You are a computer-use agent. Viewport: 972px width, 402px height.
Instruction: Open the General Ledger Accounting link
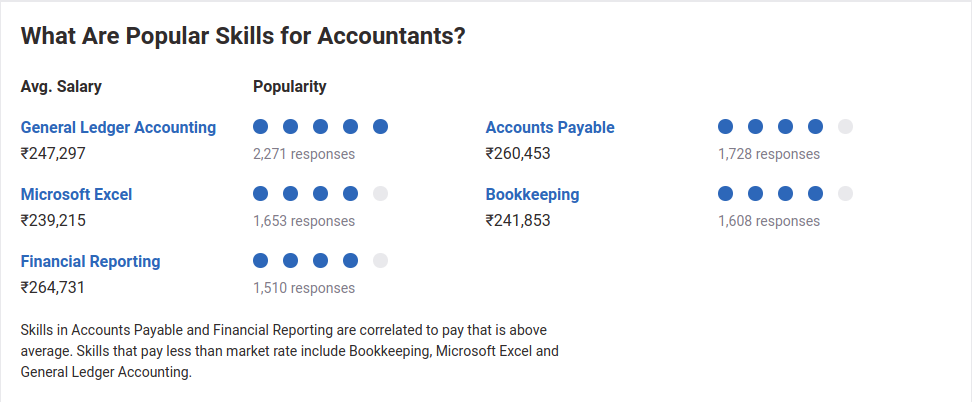tap(118, 128)
